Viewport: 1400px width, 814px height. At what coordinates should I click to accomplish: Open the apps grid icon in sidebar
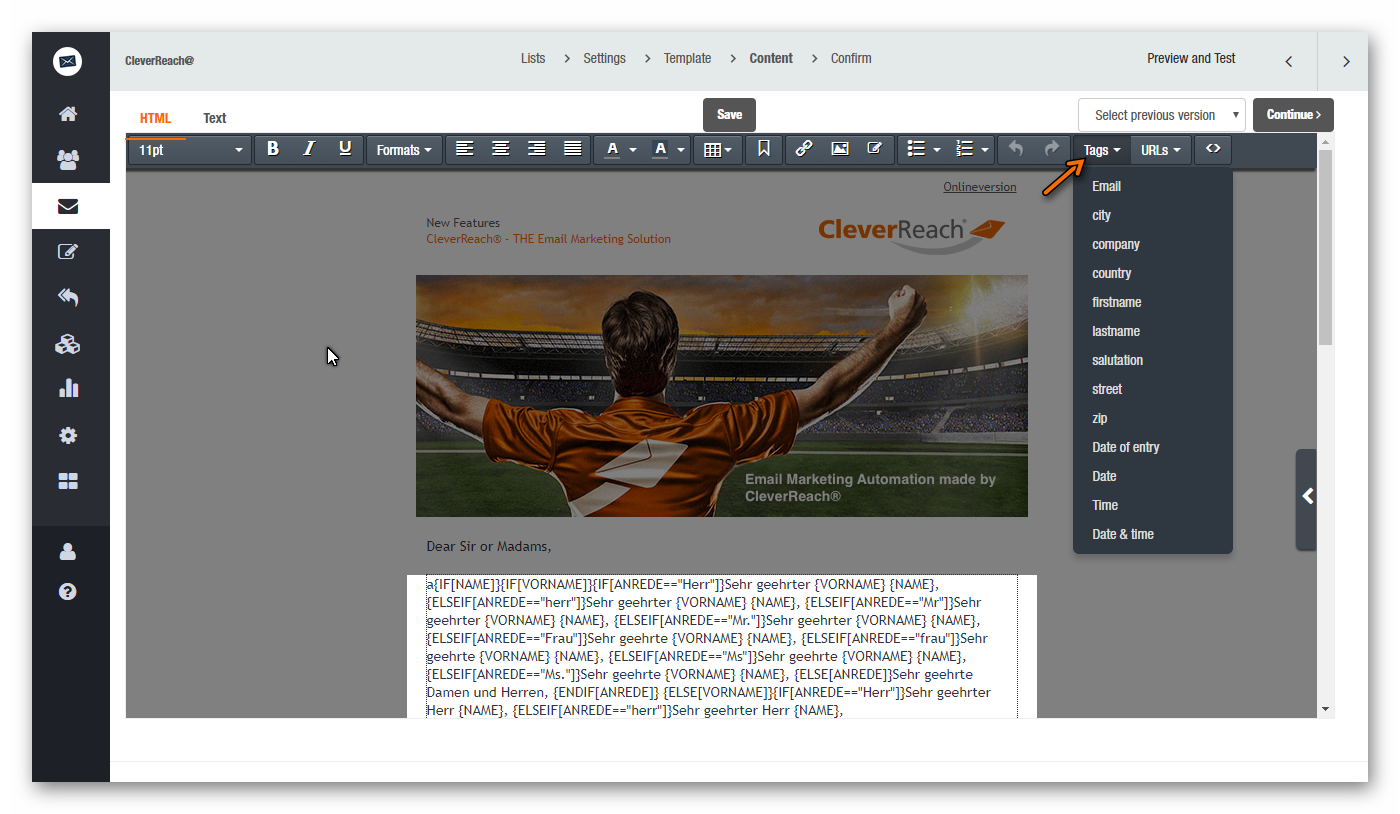pyautogui.click(x=68, y=481)
